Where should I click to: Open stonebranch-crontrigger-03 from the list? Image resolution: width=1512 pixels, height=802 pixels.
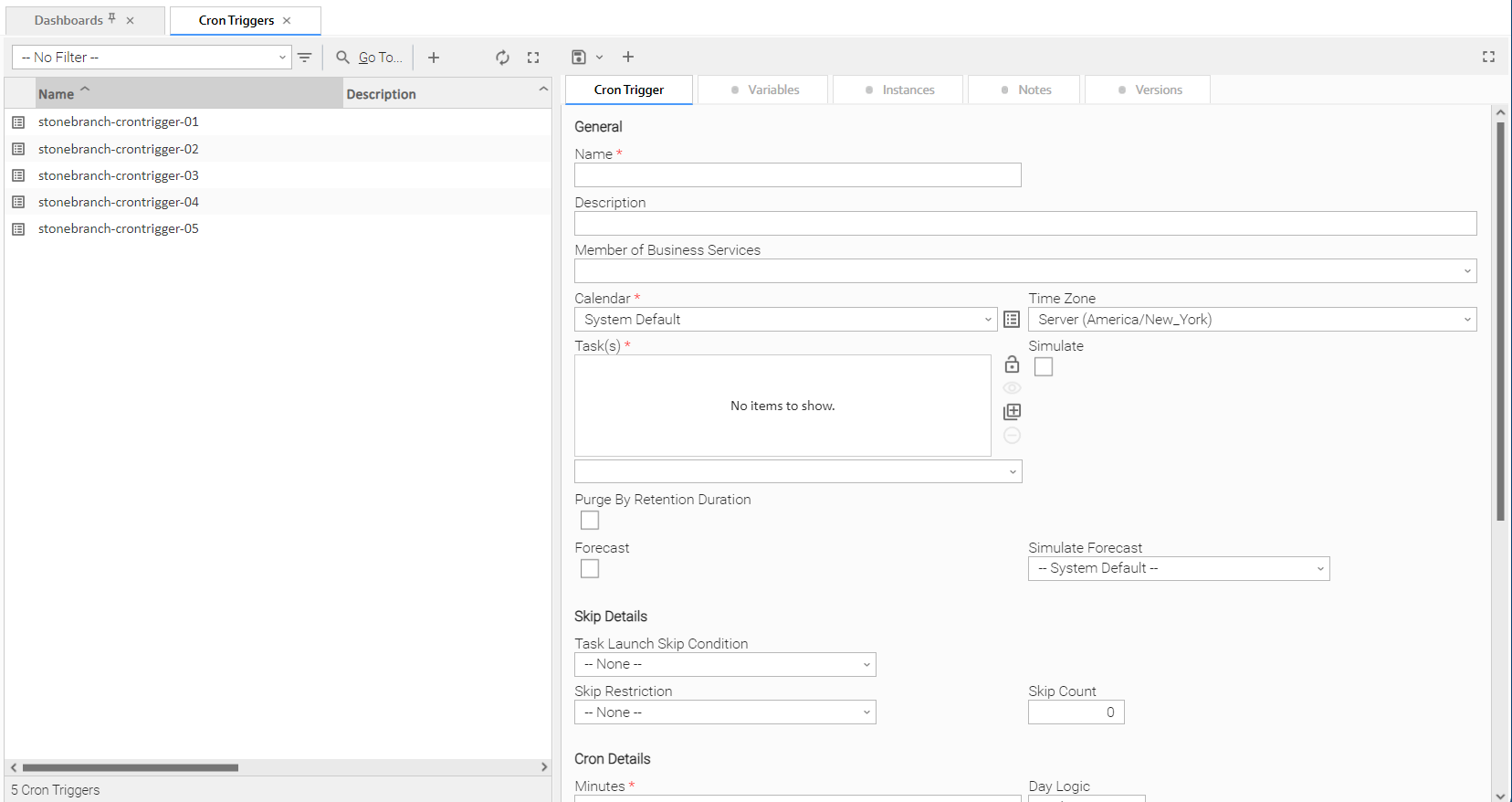coord(119,175)
